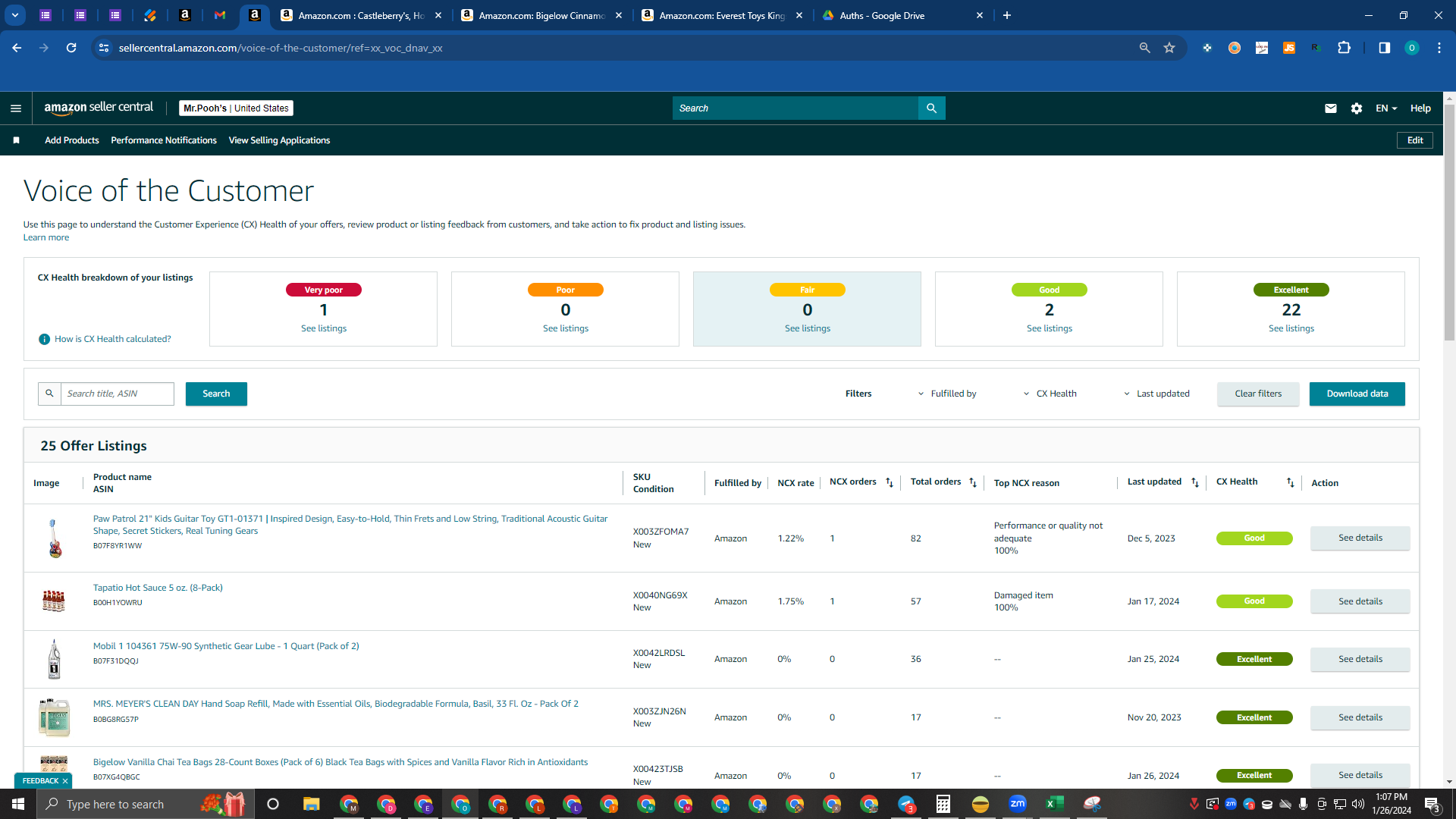This screenshot has width=1456, height=819.
Task: Close the FEEDBACK tab with X
Action: 65,781
